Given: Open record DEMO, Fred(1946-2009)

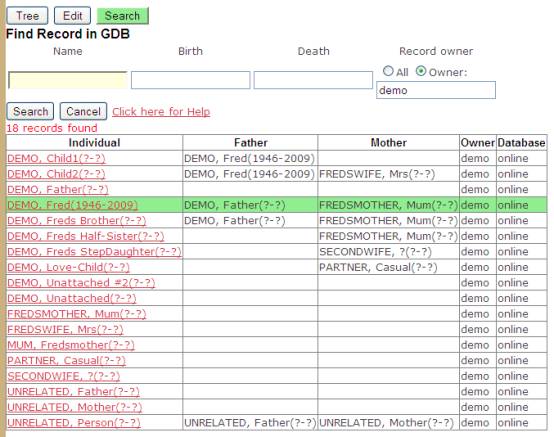Looking at the screenshot, I should click(x=72, y=205).
